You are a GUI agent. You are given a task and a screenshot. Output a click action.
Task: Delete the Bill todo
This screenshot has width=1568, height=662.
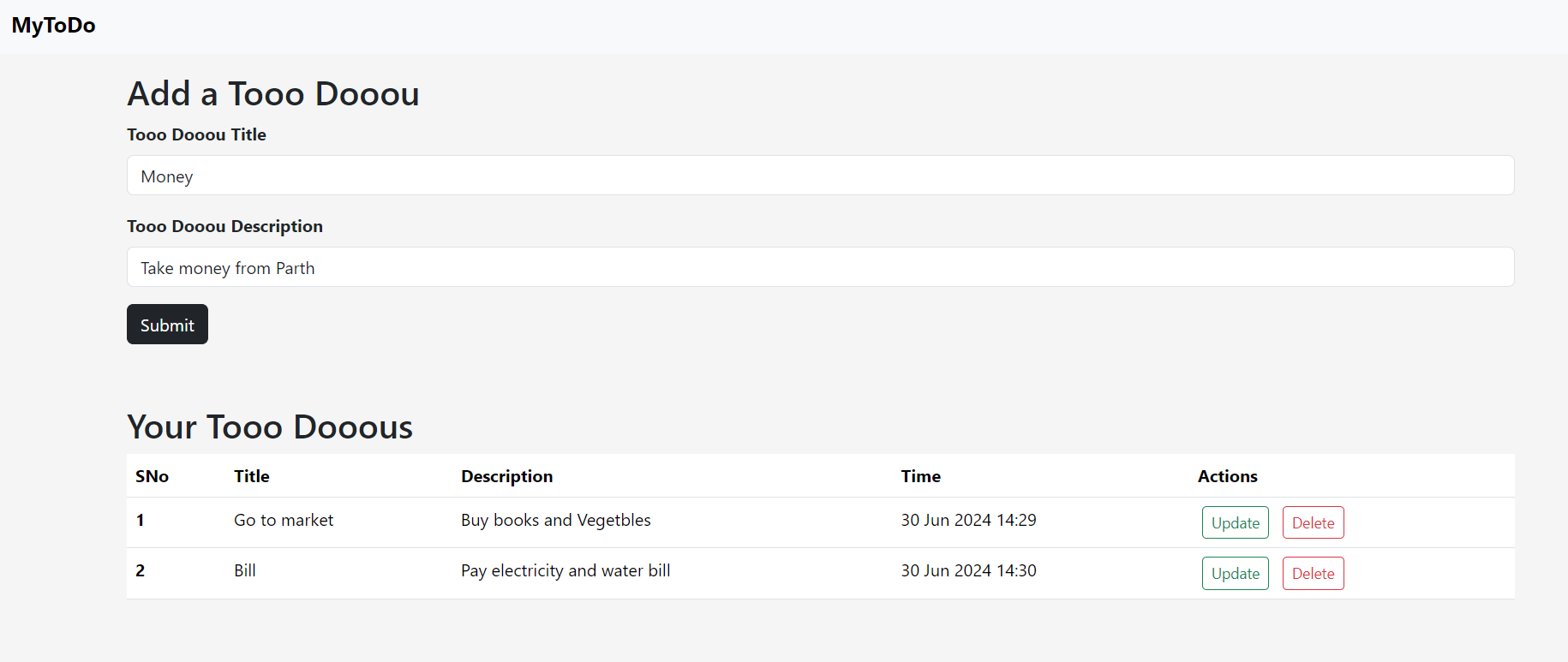(x=1313, y=573)
